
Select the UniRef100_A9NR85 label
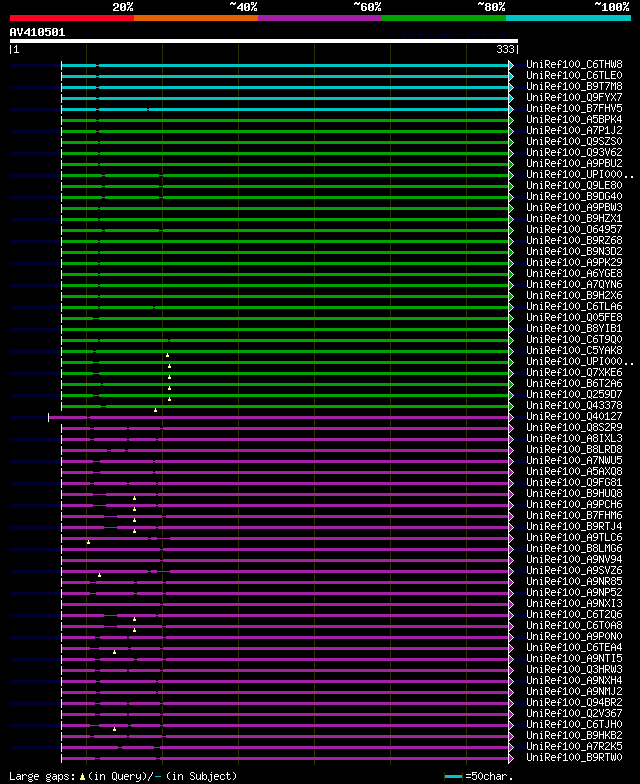pos(574,582)
